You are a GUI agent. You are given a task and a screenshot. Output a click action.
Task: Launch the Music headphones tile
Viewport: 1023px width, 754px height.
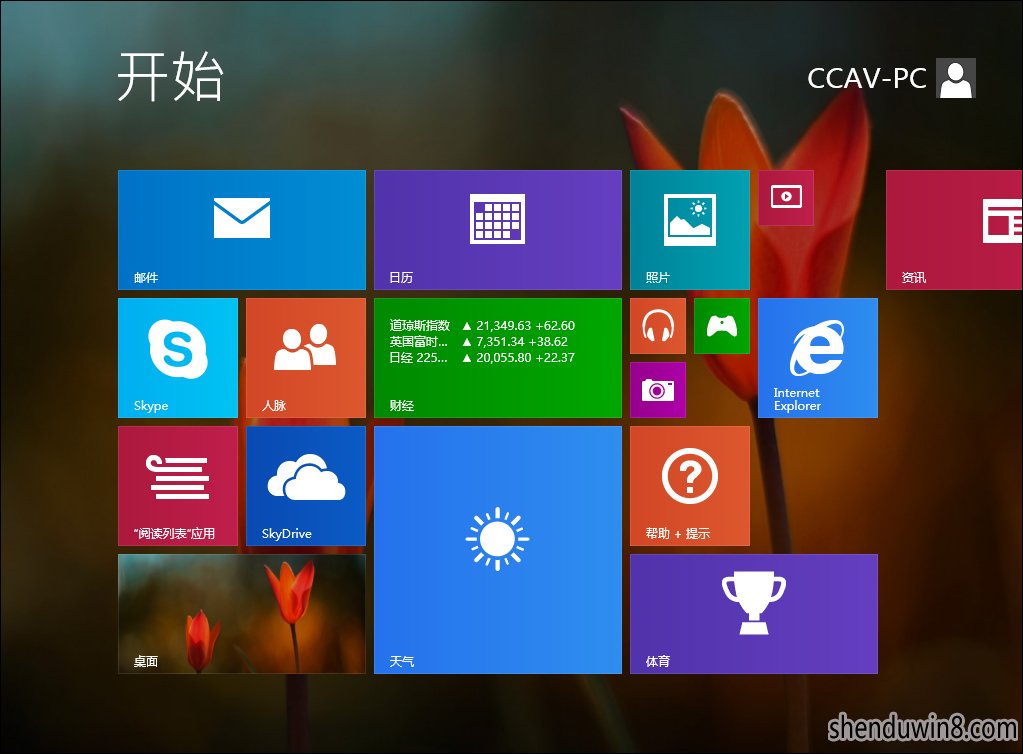click(x=658, y=325)
